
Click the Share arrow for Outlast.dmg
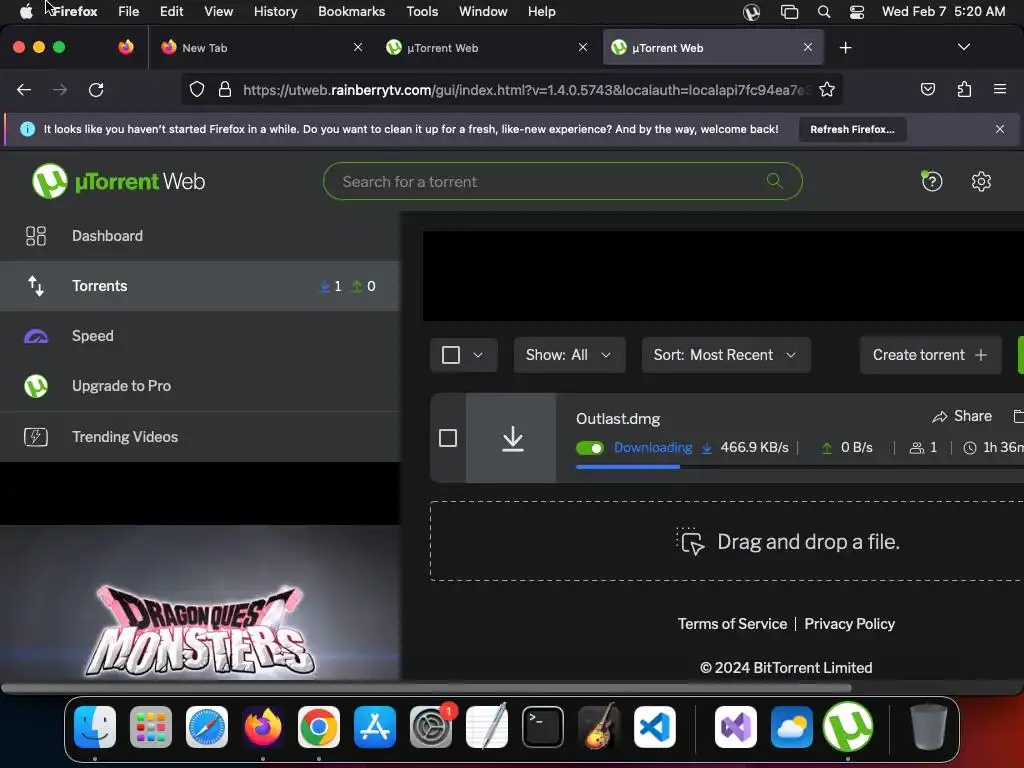[x=962, y=416]
